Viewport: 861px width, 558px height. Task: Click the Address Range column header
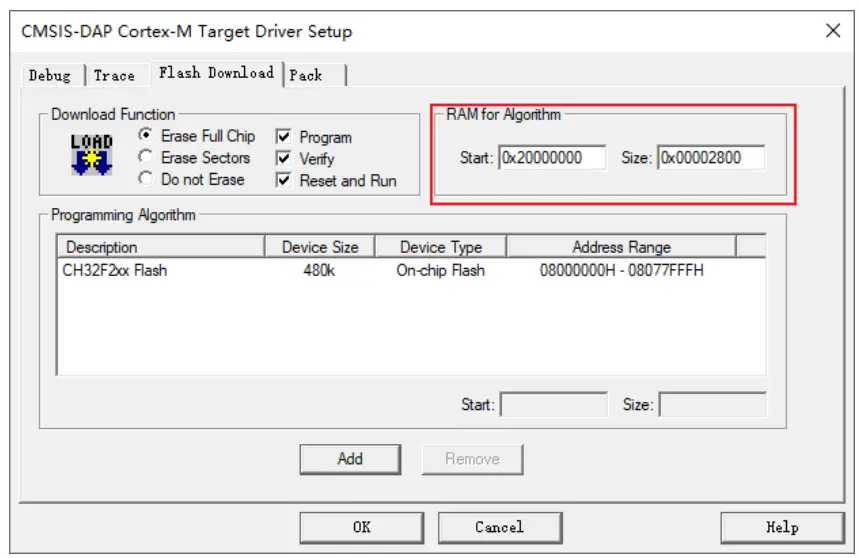click(x=621, y=247)
